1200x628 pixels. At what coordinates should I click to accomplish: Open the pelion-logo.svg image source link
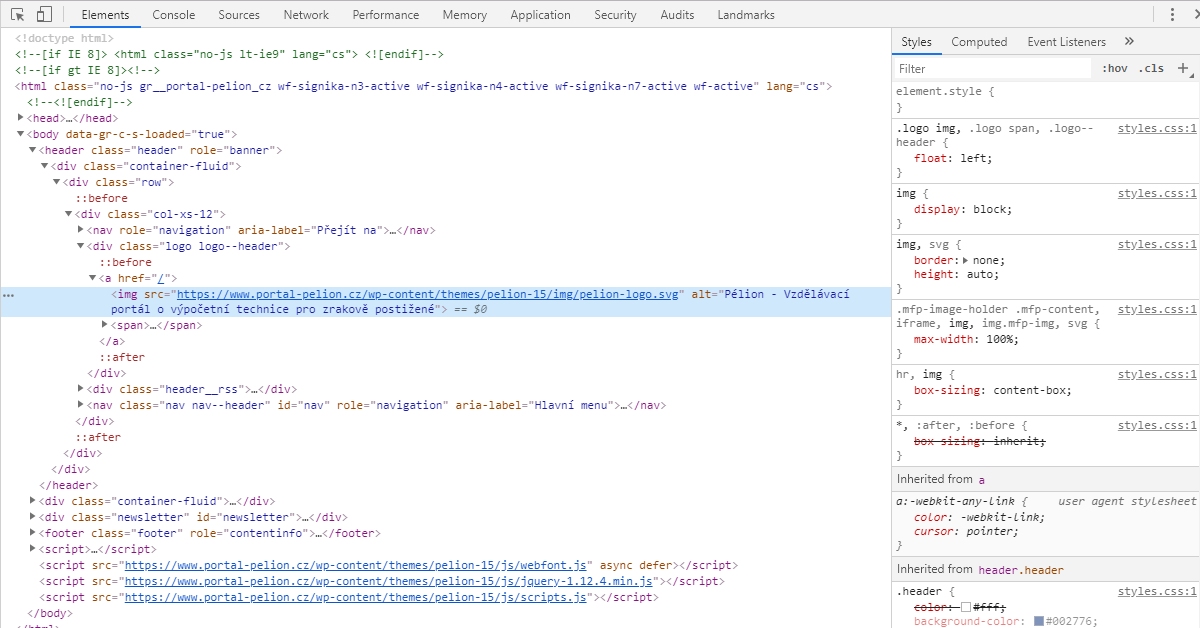point(429,294)
